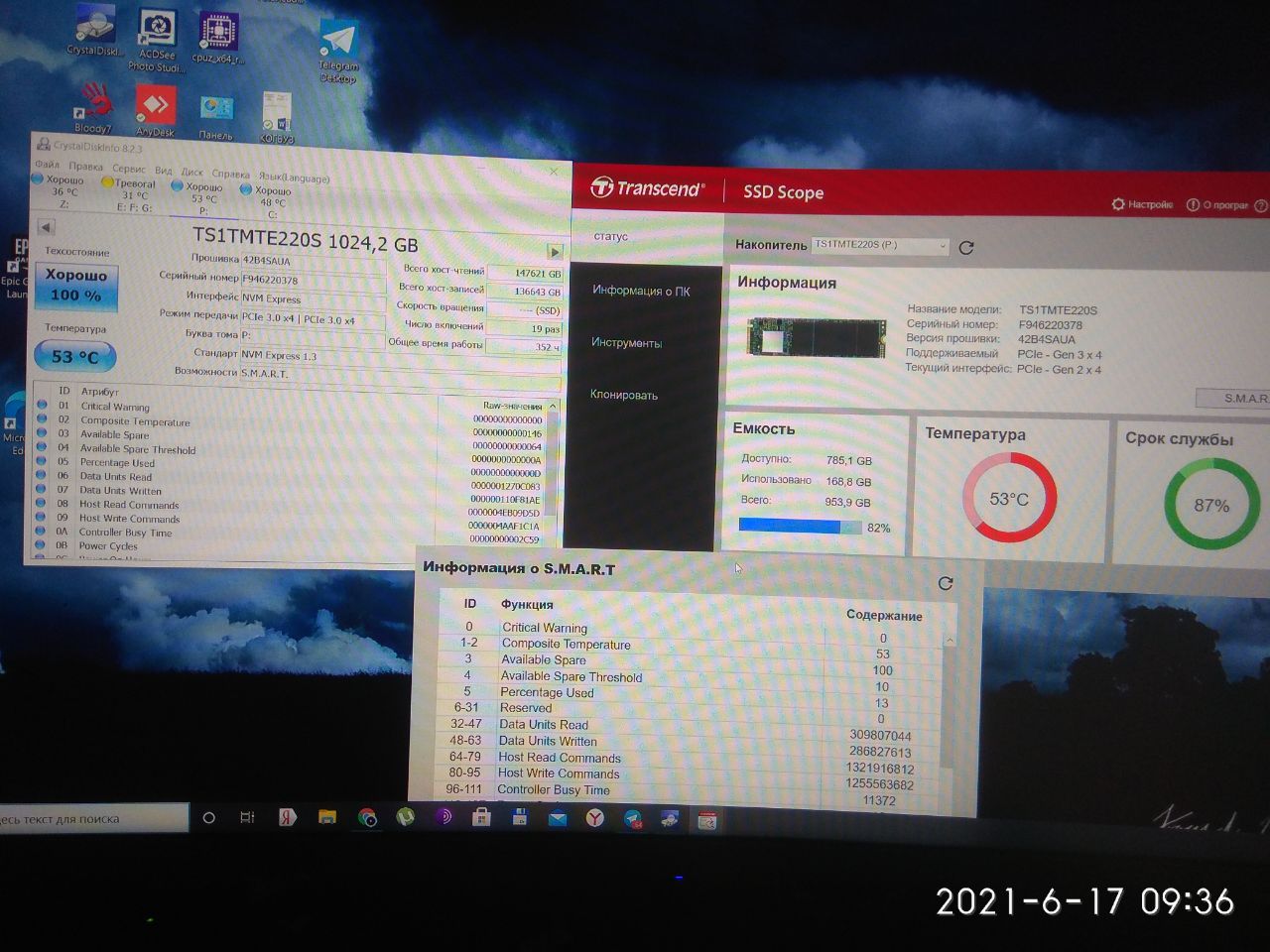Open Task View on the taskbar
The height and width of the screenshot is (952, 1270).
click(247, 818)
